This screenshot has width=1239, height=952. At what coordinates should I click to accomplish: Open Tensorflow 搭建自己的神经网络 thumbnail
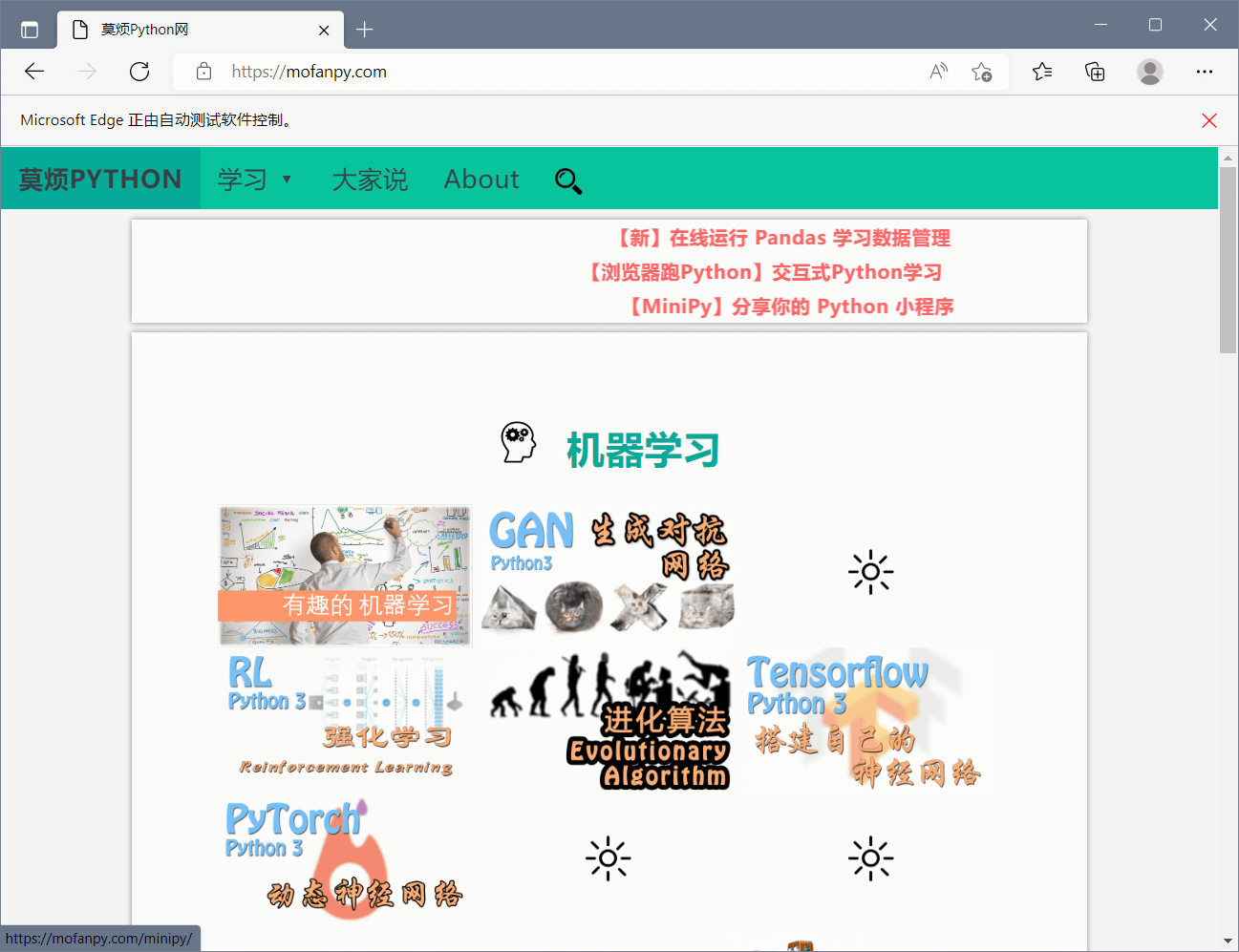tap(870, 719)
